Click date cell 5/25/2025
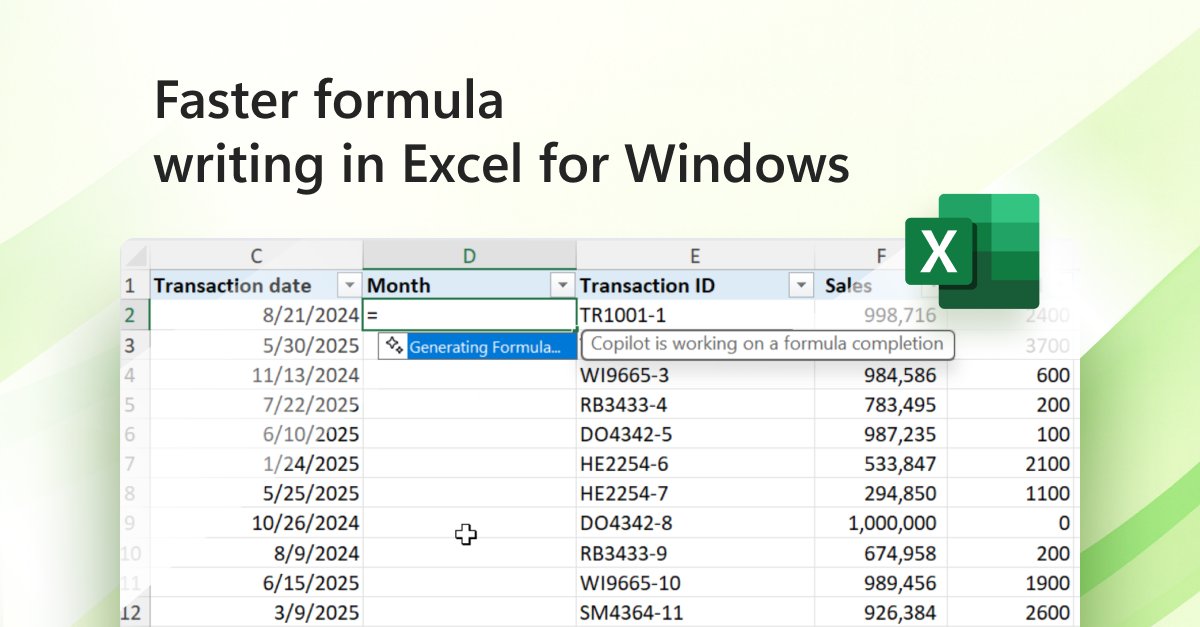The width and height of the screenshot is (1200, 627). [x=256, y=494]
